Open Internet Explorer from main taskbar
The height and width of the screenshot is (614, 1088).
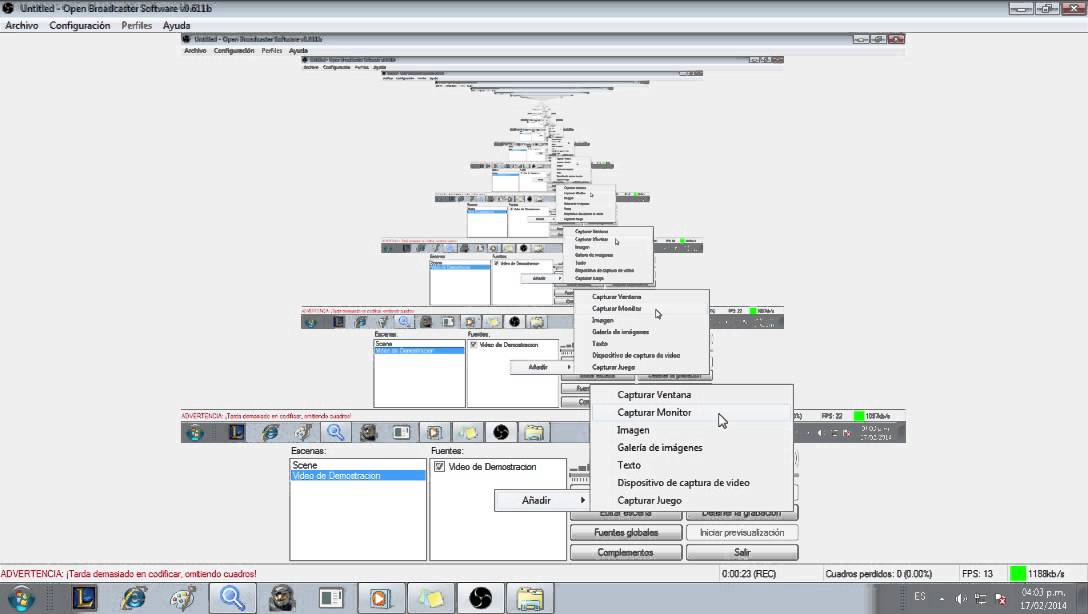133,598
